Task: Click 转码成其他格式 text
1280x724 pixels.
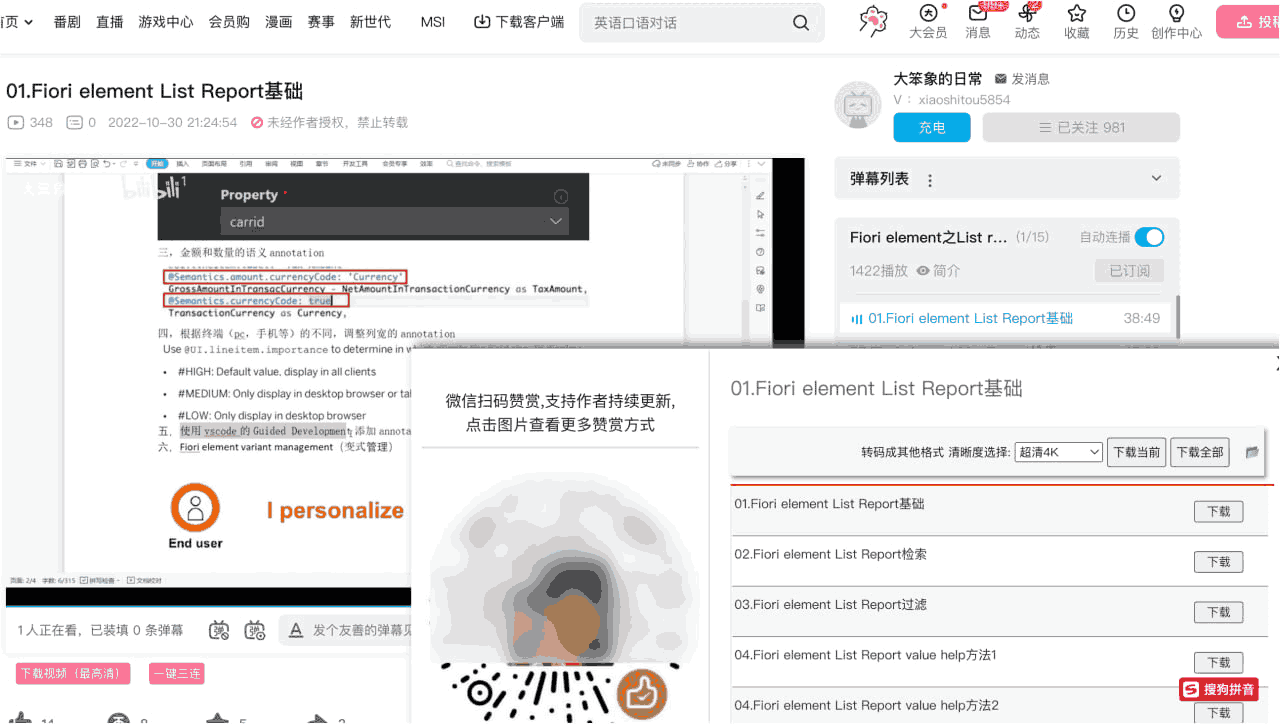Action: [x=902, y=452]
